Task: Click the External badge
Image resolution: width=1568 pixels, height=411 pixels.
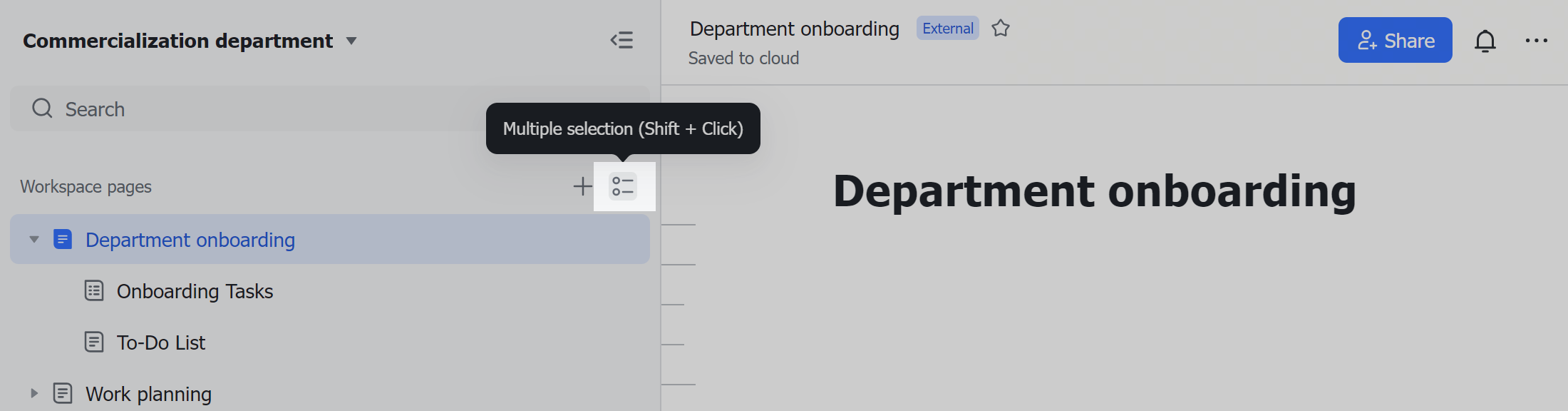Action: click(947, 28)
